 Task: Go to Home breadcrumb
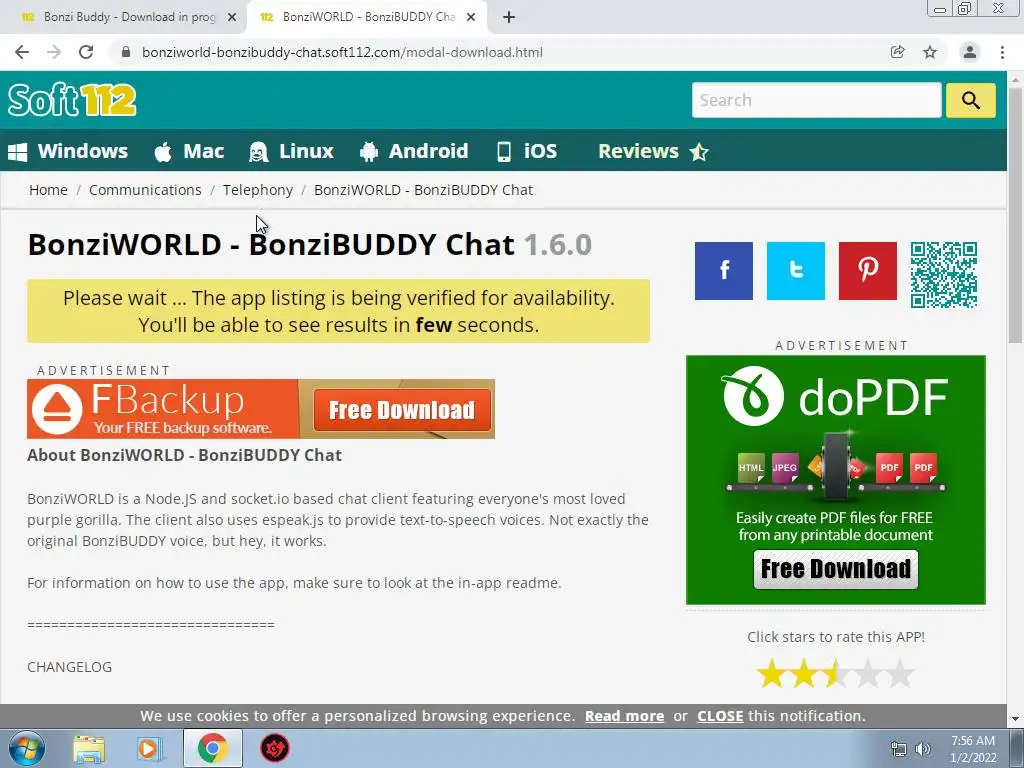click(48, 190)
